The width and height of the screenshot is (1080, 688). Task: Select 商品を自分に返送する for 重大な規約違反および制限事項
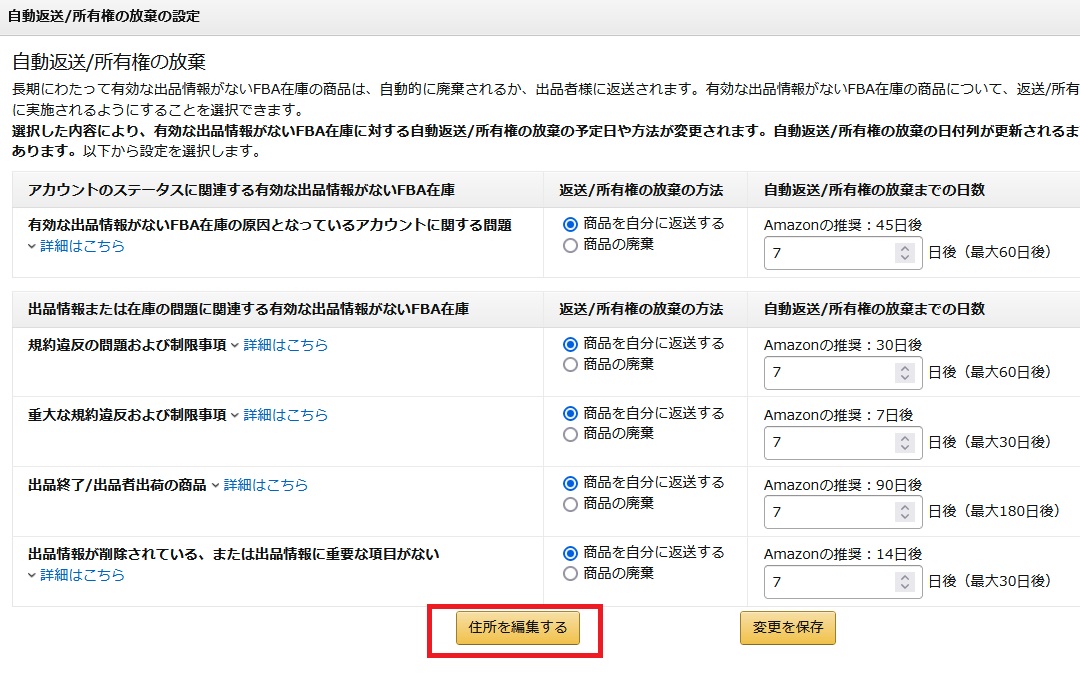pos(570,413)
